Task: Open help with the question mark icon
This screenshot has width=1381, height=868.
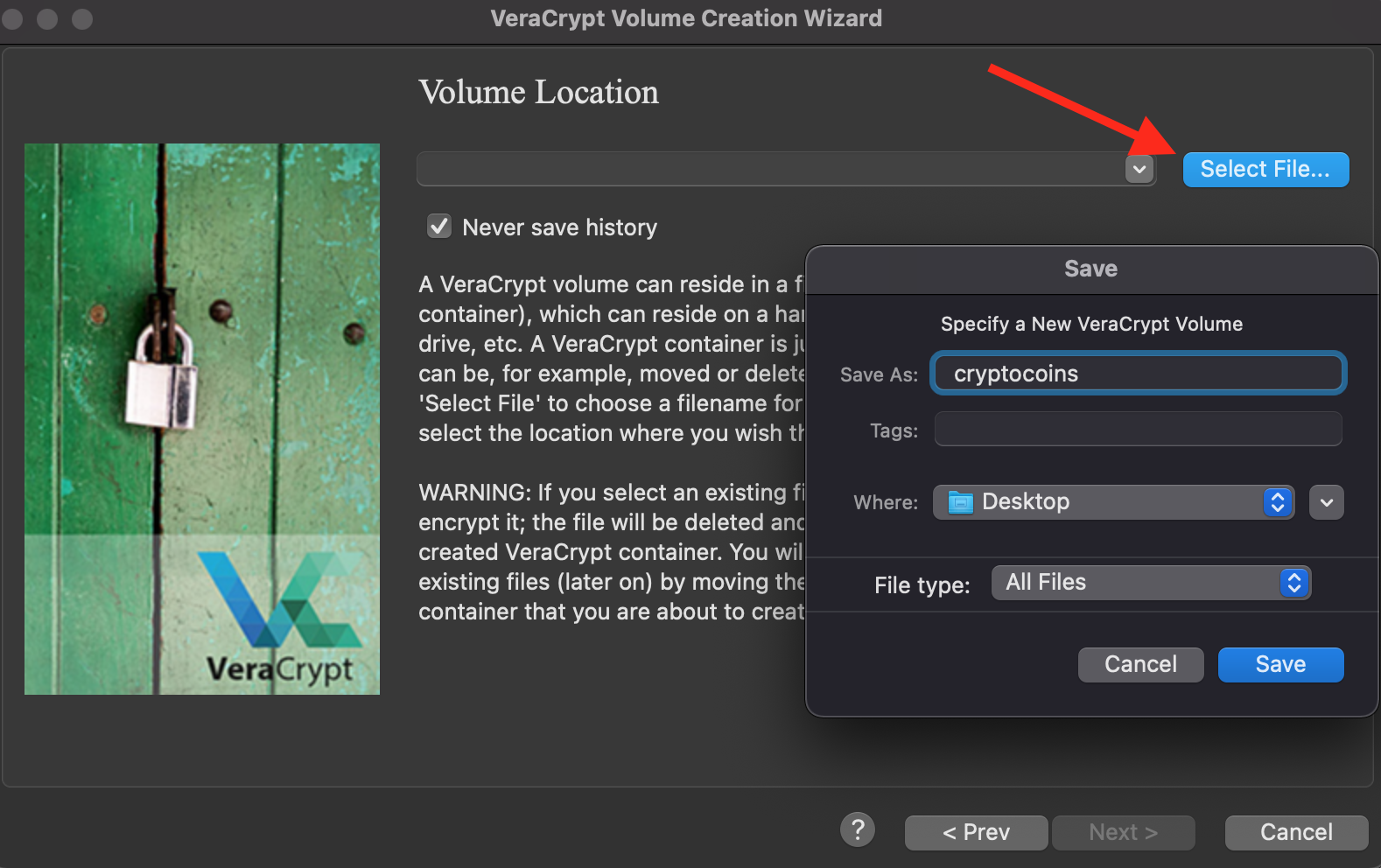Action: click(x=858, y=829)
